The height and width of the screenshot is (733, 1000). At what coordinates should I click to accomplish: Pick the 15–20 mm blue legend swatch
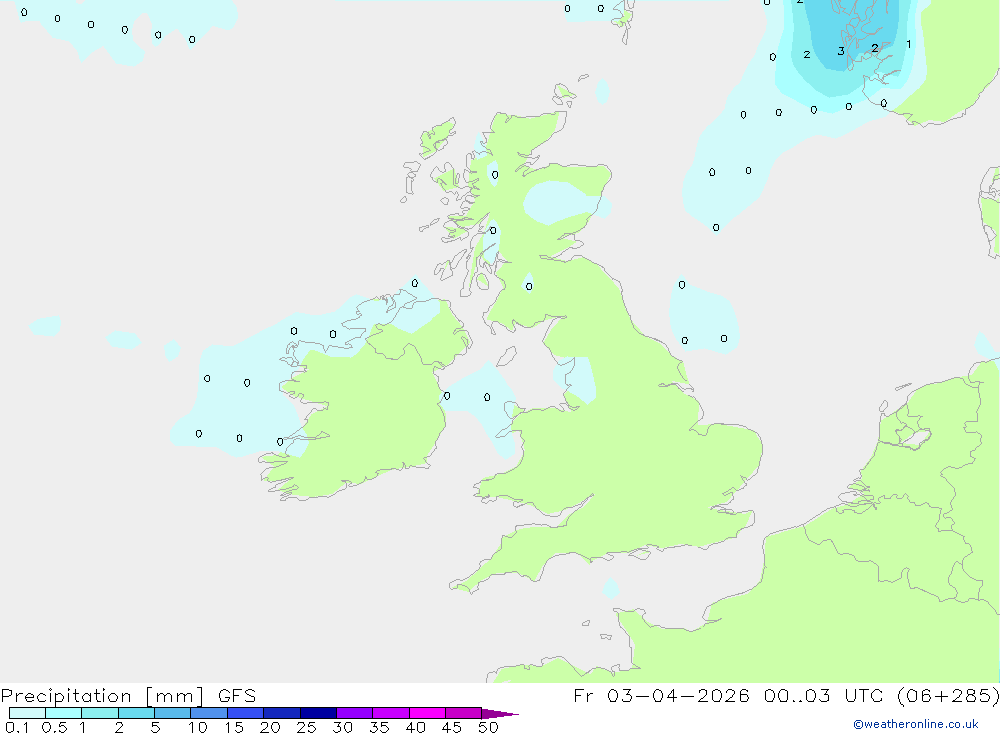[246, 713]
